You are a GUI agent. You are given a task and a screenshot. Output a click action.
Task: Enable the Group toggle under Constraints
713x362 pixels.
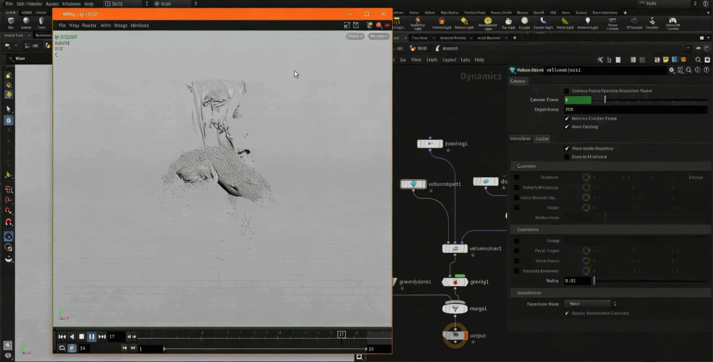point(517,241)
